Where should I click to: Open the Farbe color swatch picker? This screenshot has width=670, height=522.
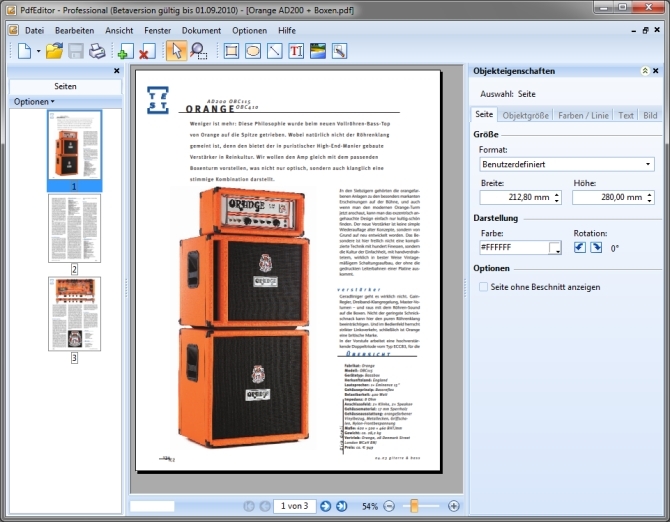click(555, 248)
